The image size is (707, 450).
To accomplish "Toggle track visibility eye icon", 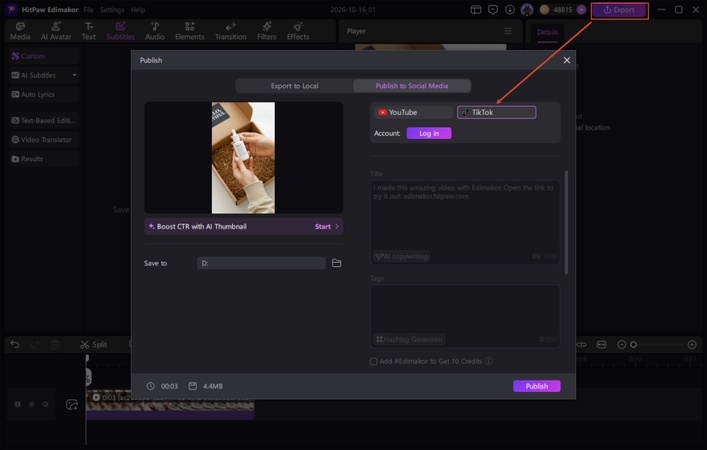I will 32,404.
